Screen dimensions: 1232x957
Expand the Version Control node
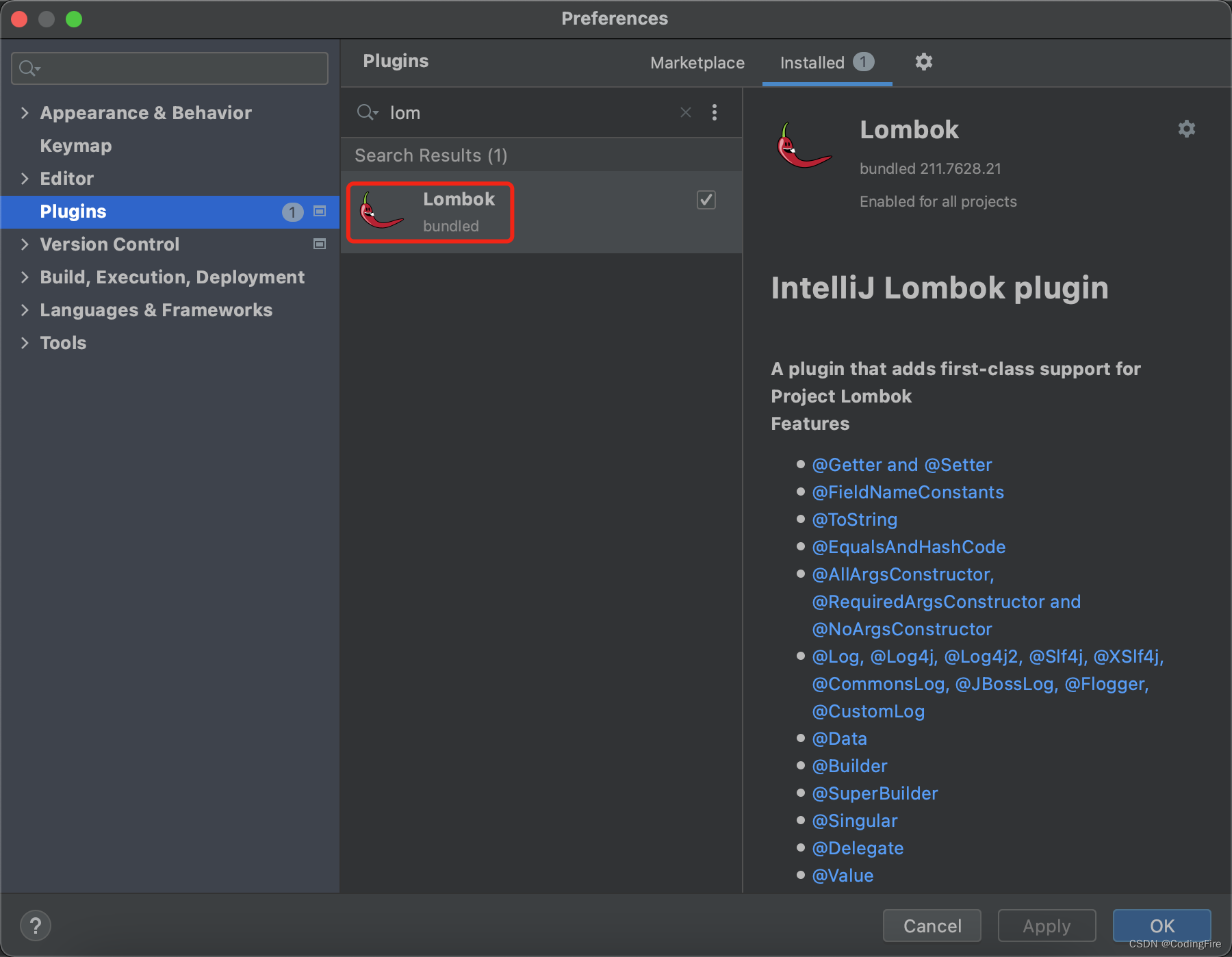pyautogui.click(x=25, y=244)
